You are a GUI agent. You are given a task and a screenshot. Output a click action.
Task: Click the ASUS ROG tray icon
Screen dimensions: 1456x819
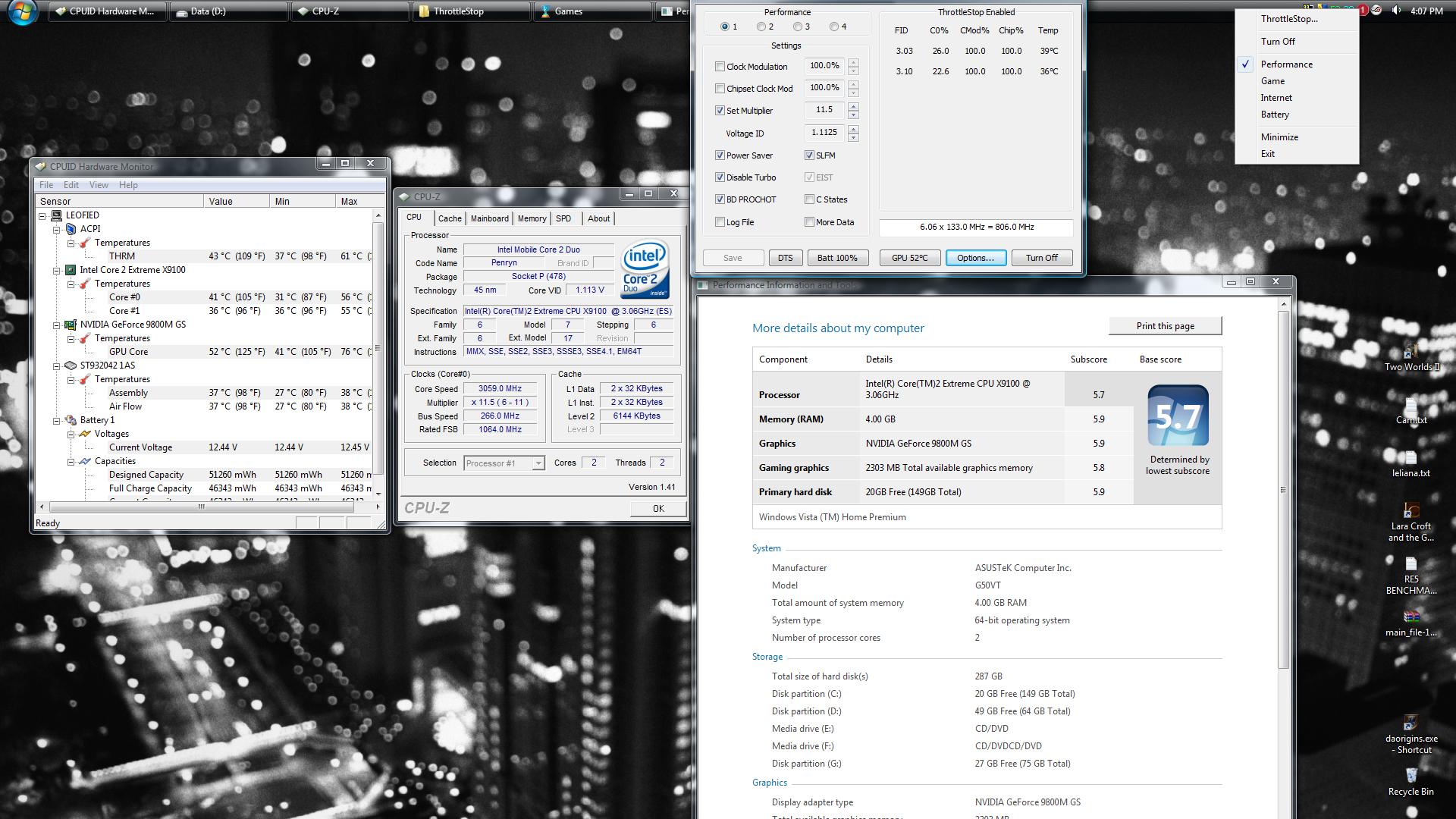tap(1377, 11)
